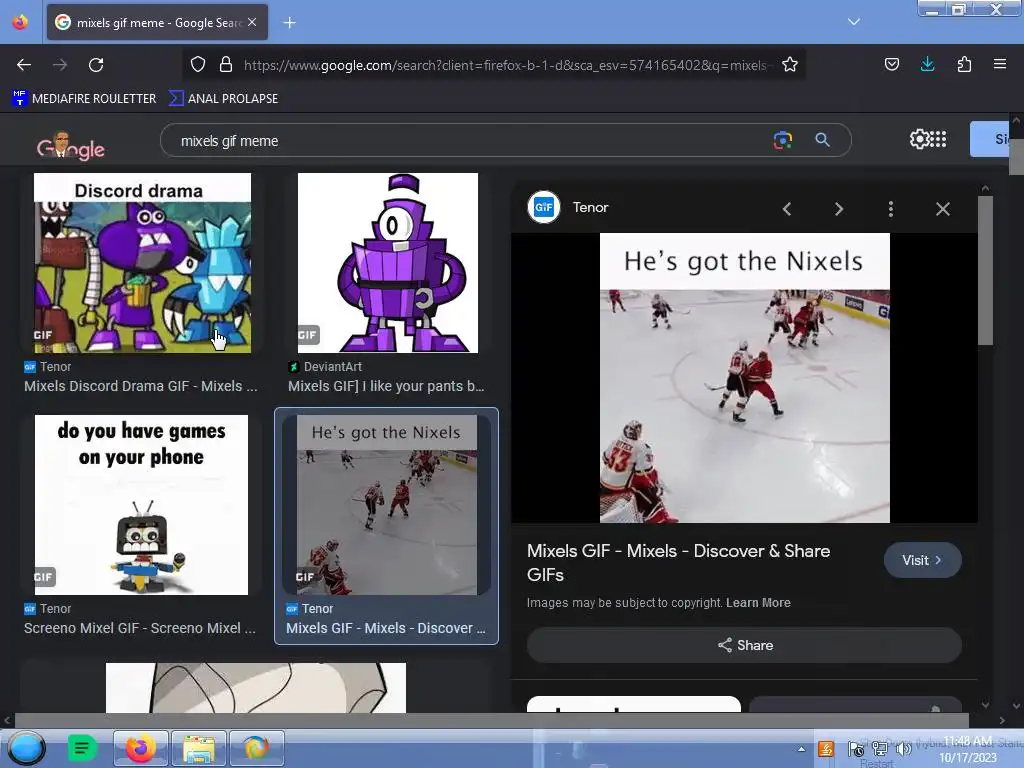
Task: Open 'Mixels Discord Drama GIF' result title
Action: pyautogui.click(x=141, y=386)
